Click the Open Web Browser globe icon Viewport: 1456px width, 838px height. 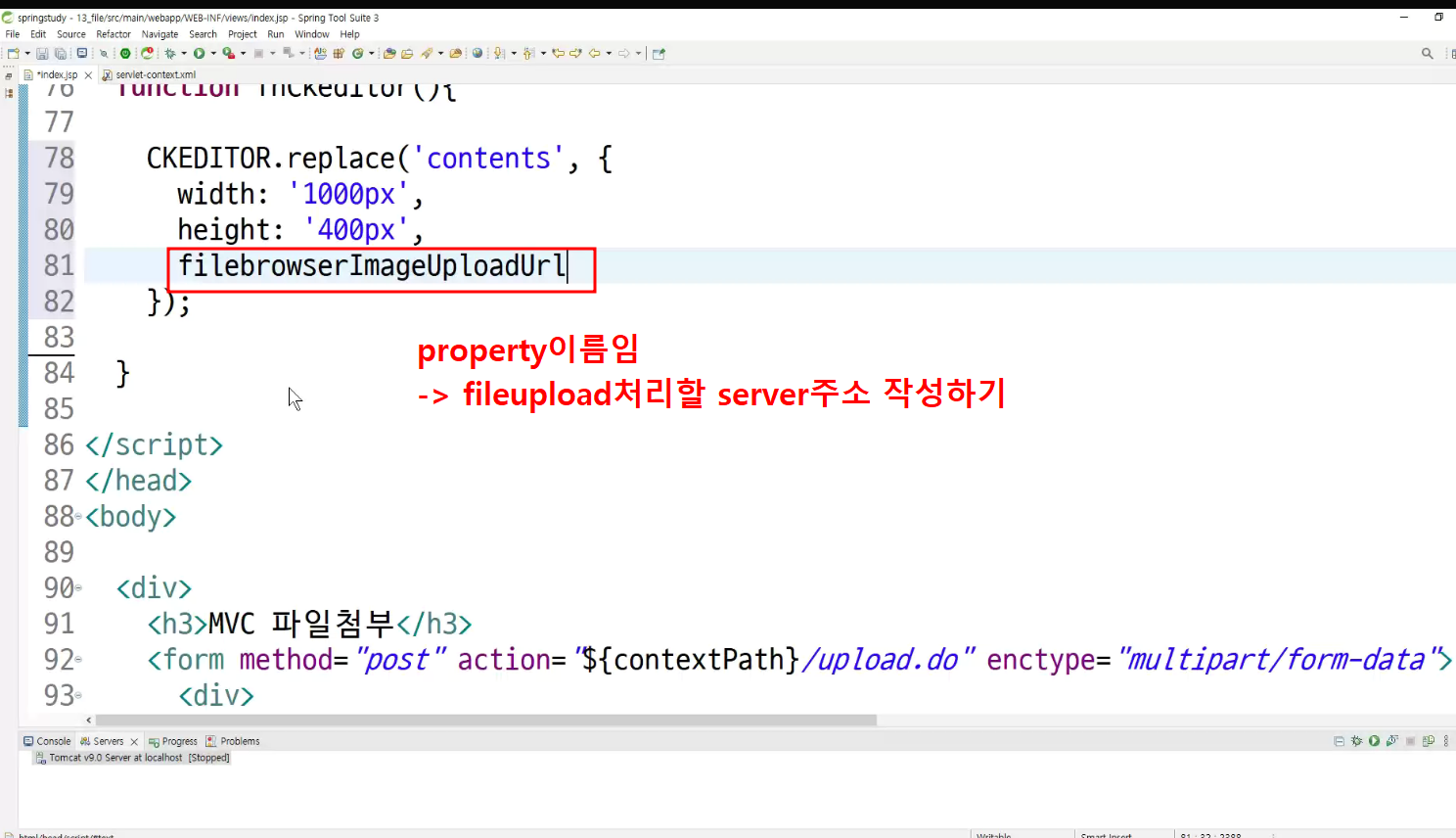coord(478,54)
